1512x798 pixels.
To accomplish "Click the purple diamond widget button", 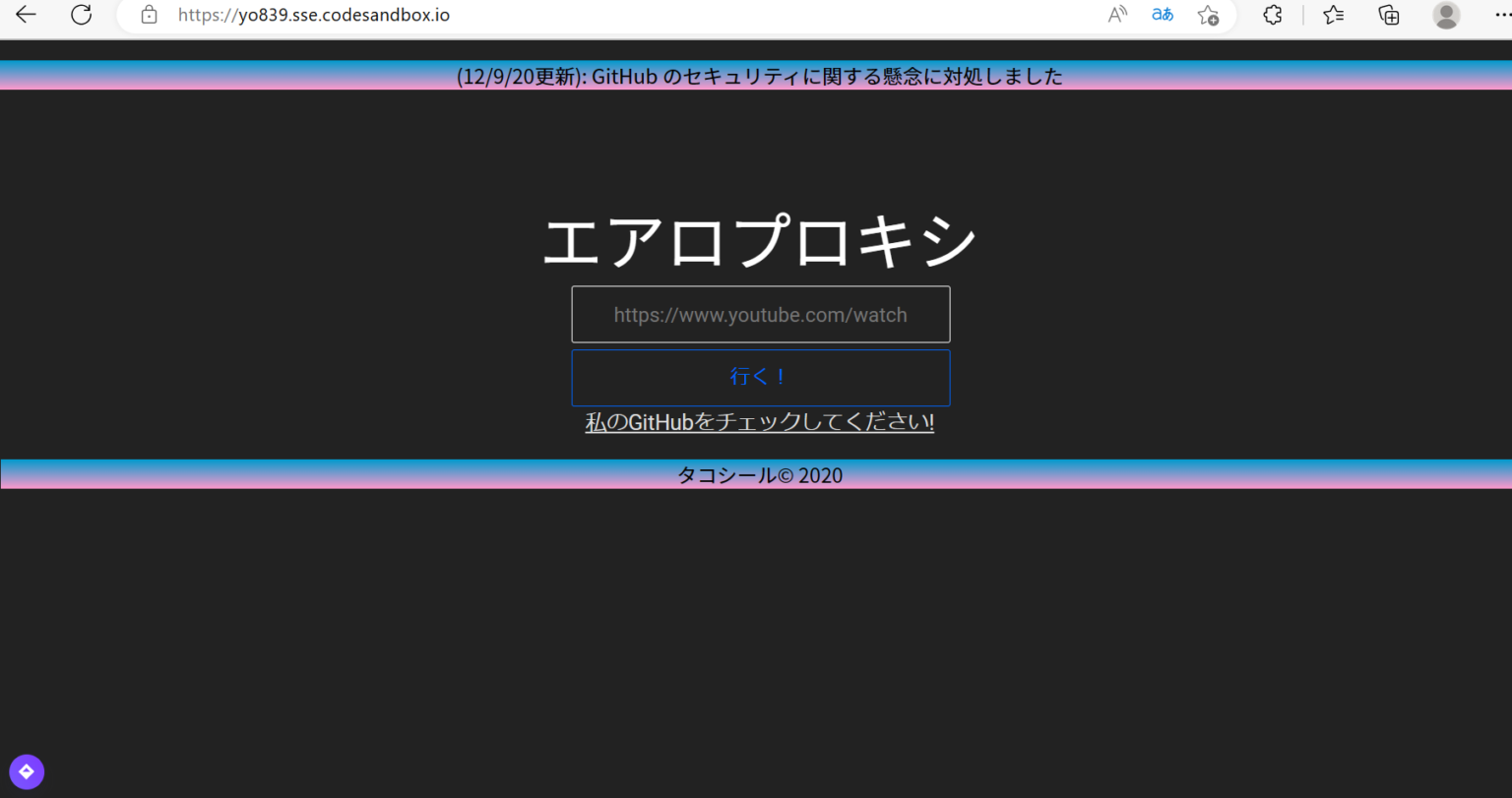I will pyautogui.click(x=27, y=771).
